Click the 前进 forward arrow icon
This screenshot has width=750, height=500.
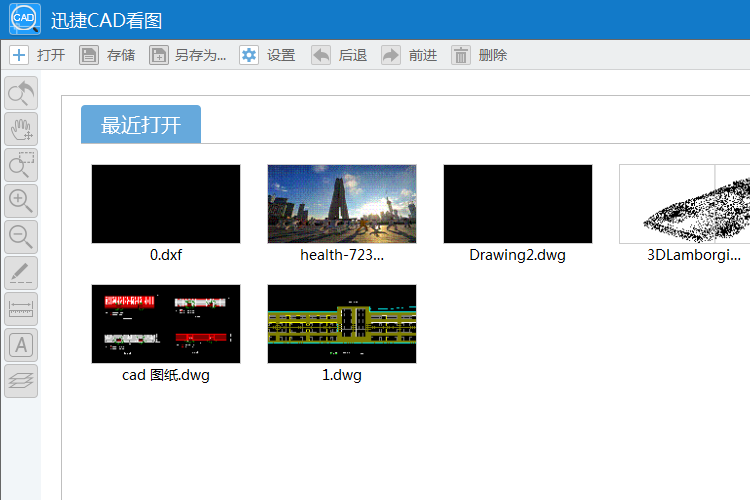[391, 55]
